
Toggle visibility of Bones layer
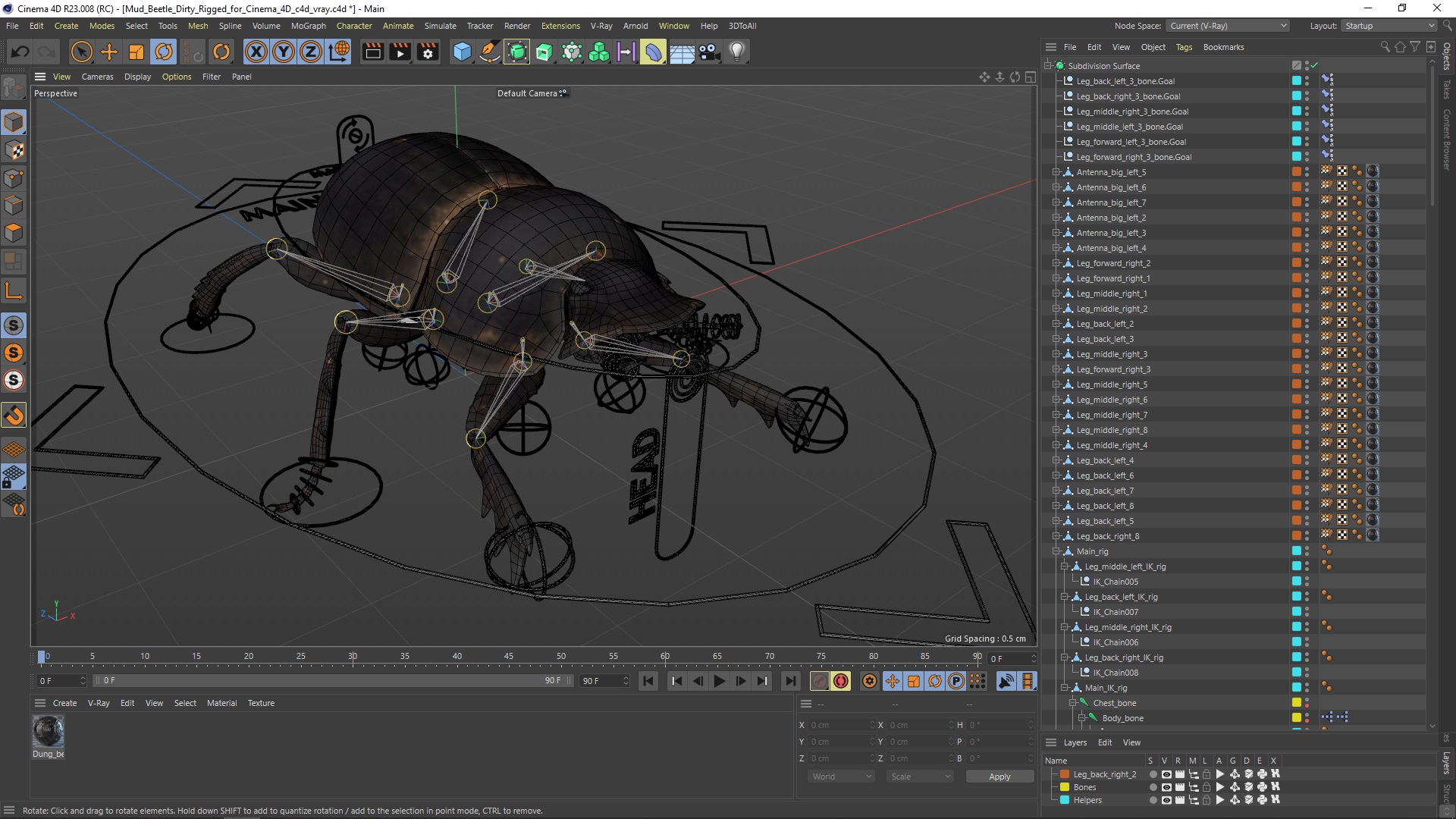pyautogui.click(x=1164, y=787)
